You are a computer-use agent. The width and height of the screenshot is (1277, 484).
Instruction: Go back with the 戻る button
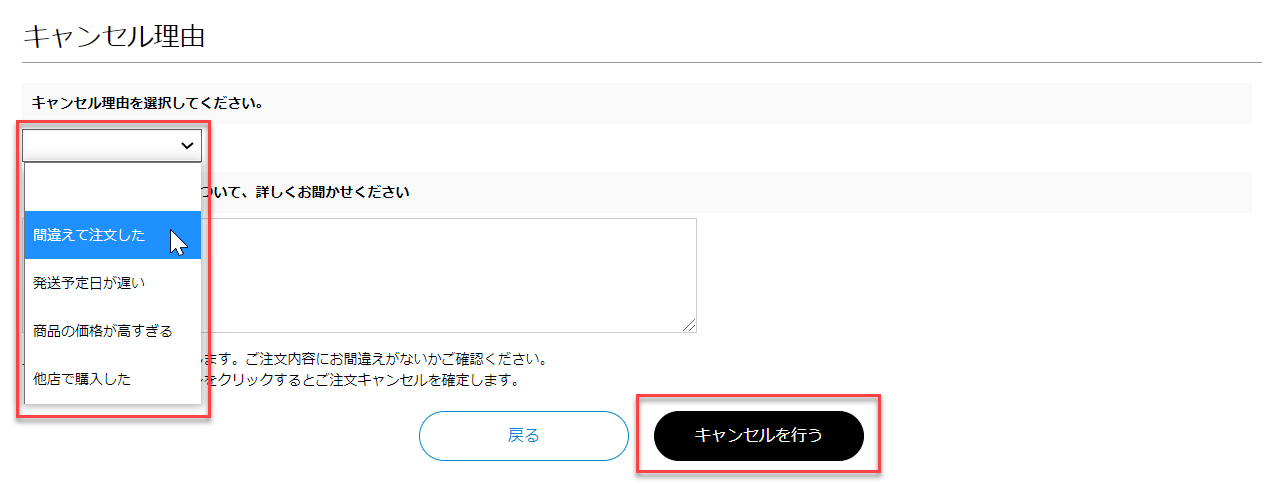pyautogui.click(x=523, y=435)
